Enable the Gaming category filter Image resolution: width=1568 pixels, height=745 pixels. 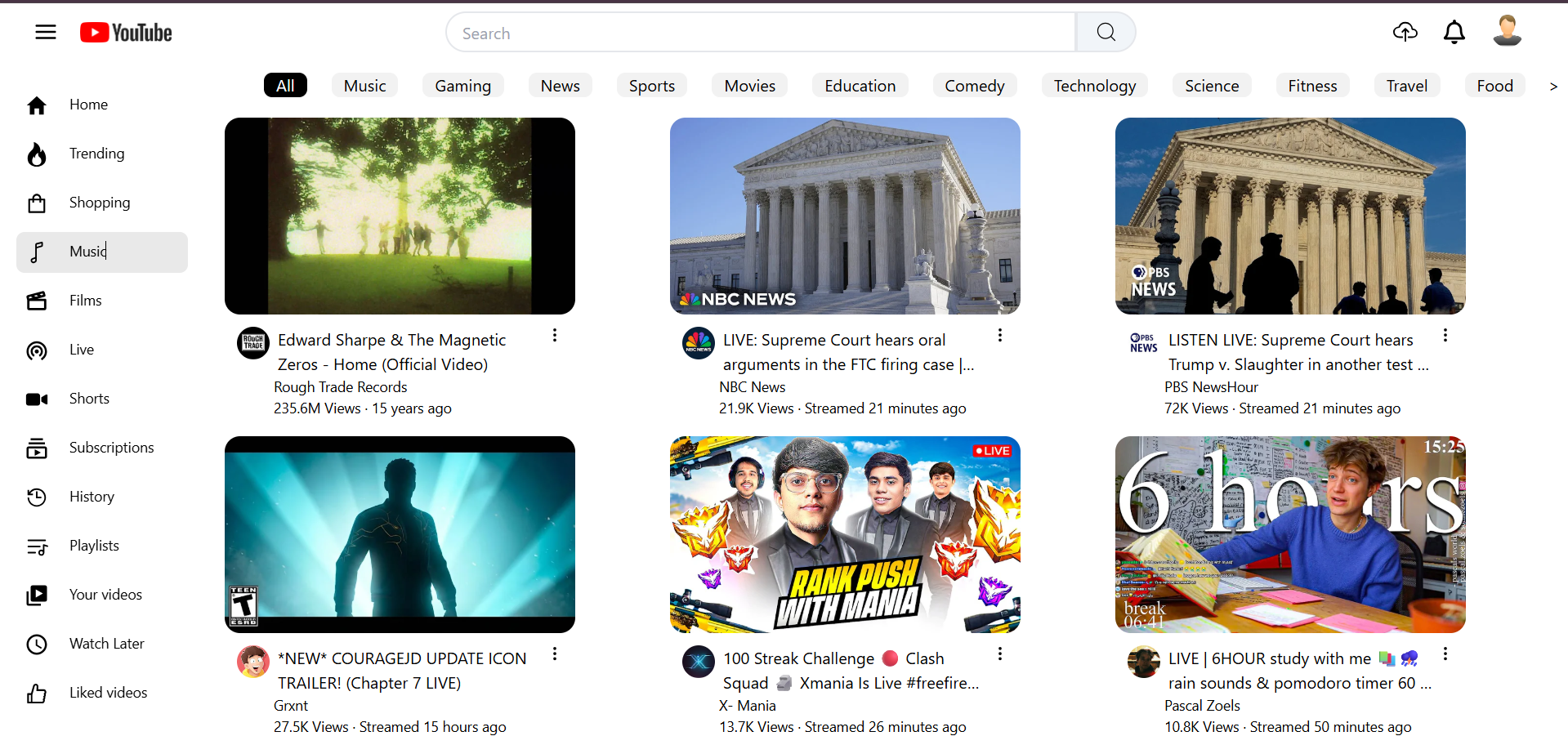(462, 85)
